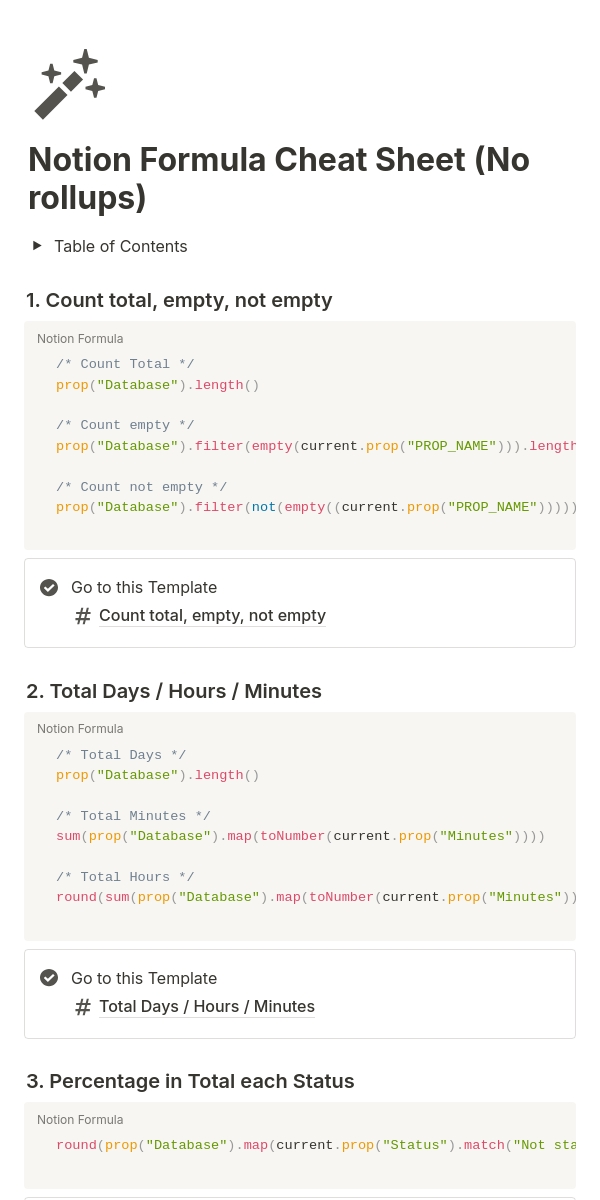
Task: Click the third Notion Formula code caption
Action: pyautogui.click(x=80, y=1120)
